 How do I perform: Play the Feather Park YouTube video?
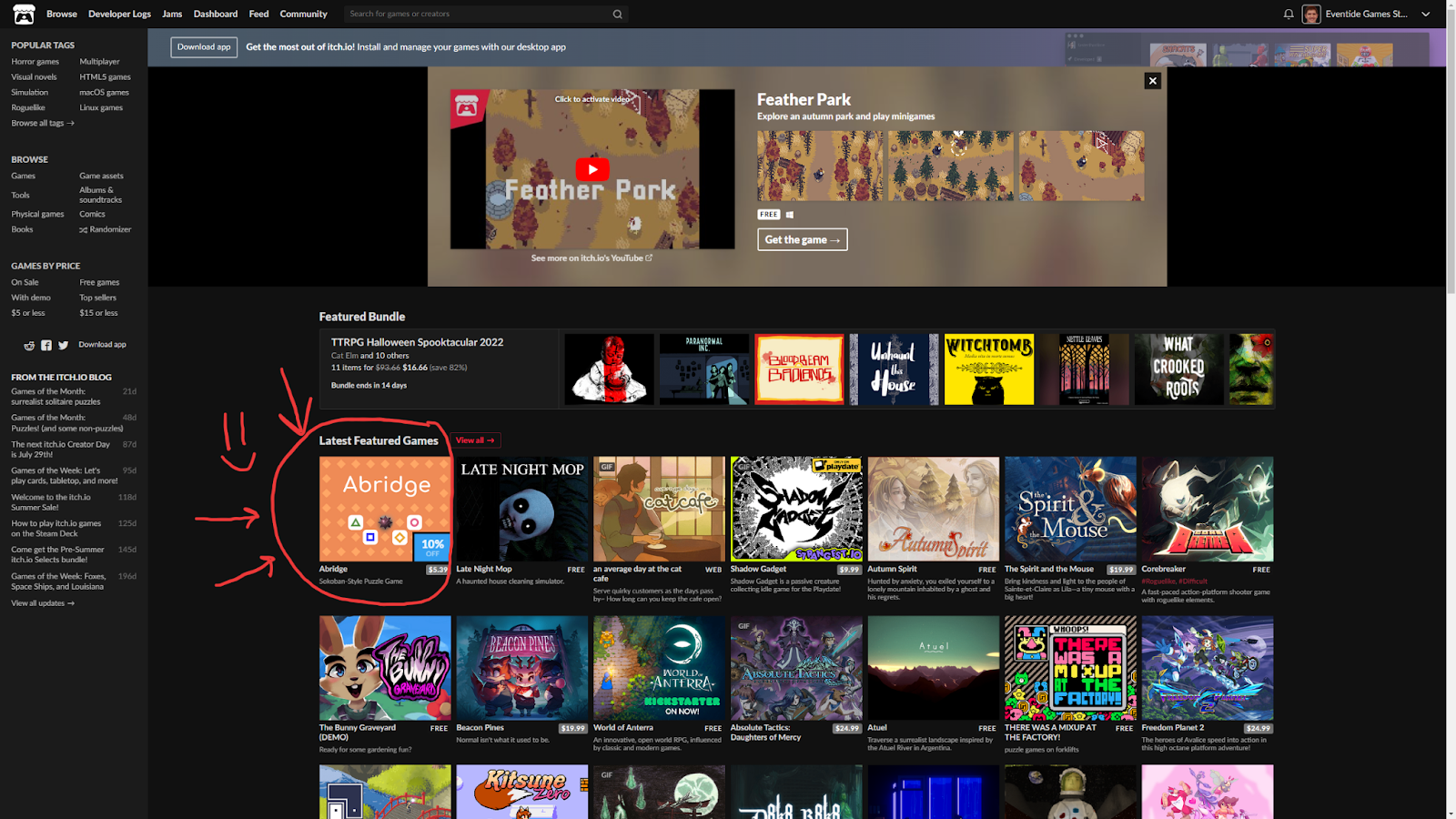[x=592, y=169]
